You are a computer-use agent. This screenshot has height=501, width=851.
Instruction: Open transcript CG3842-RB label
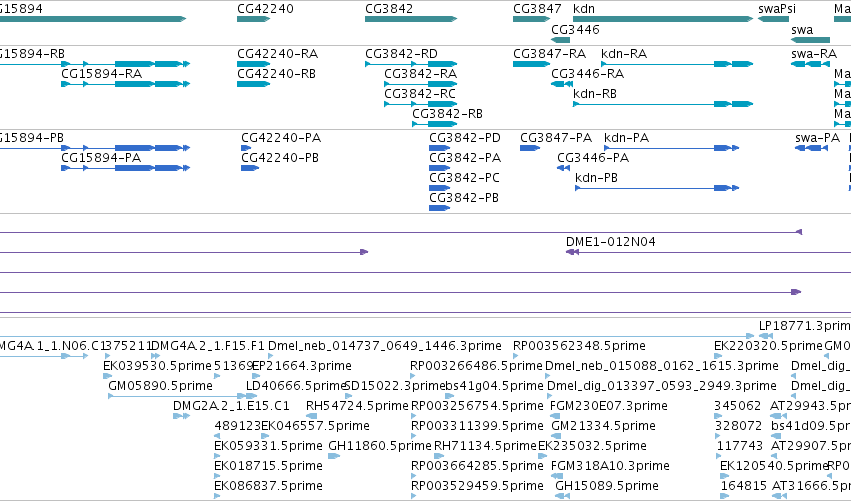447,114
